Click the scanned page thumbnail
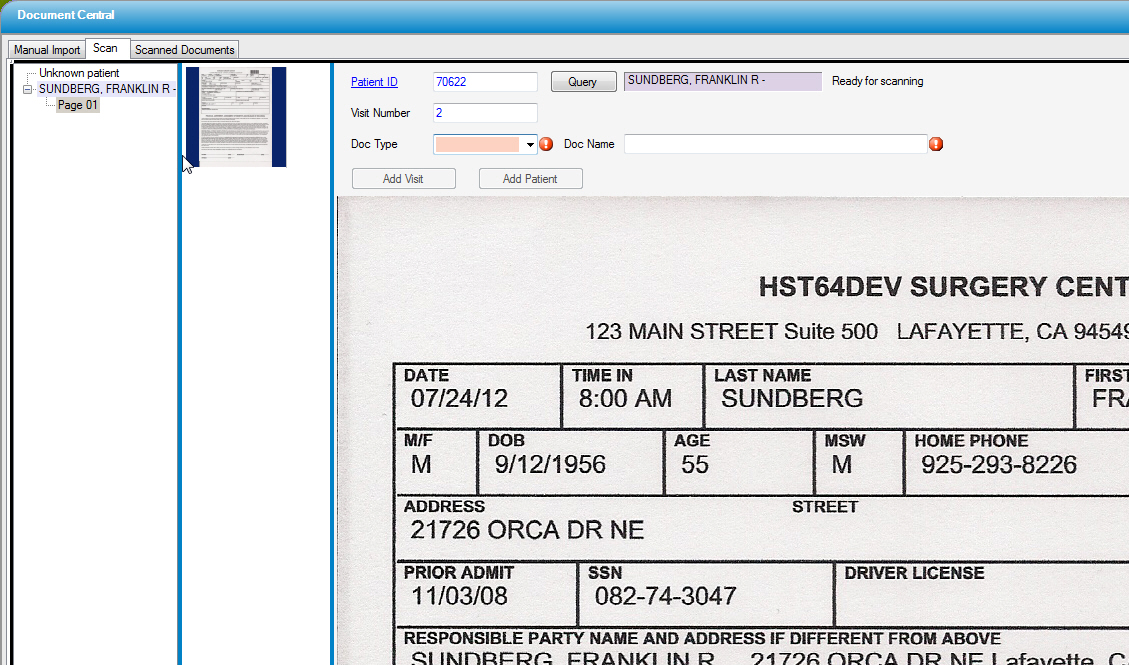This screenshot has width=1129, height=665. (235, 116)
